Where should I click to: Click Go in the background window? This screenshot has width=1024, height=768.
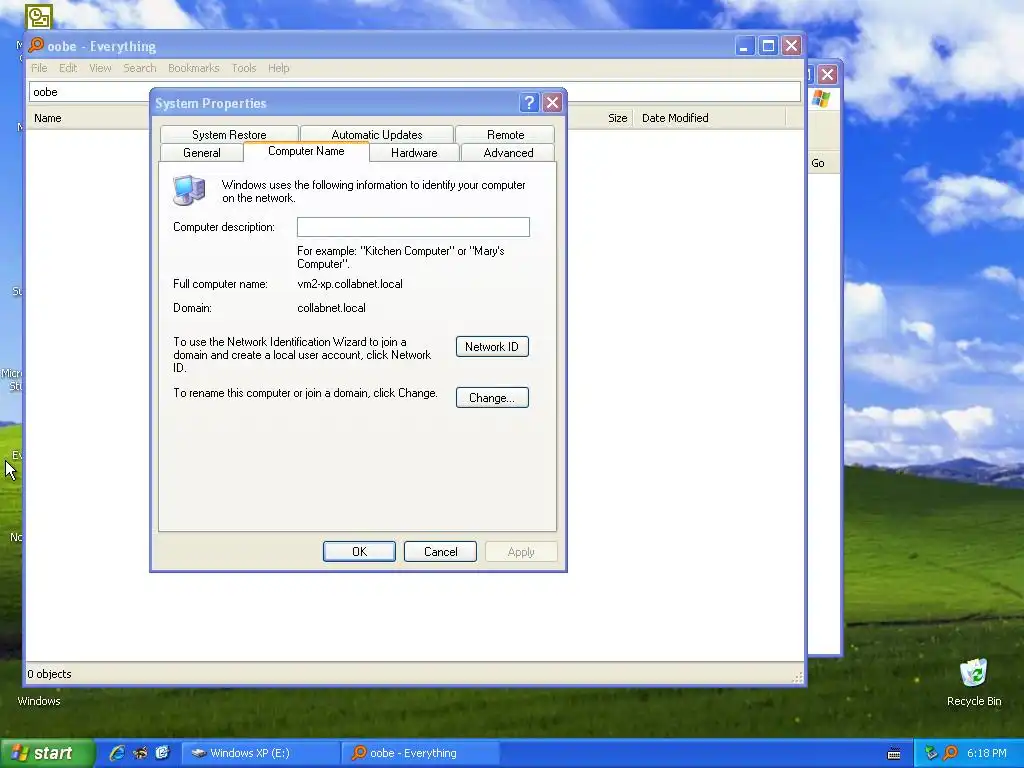pyautogui.click(x=818, y=163)
